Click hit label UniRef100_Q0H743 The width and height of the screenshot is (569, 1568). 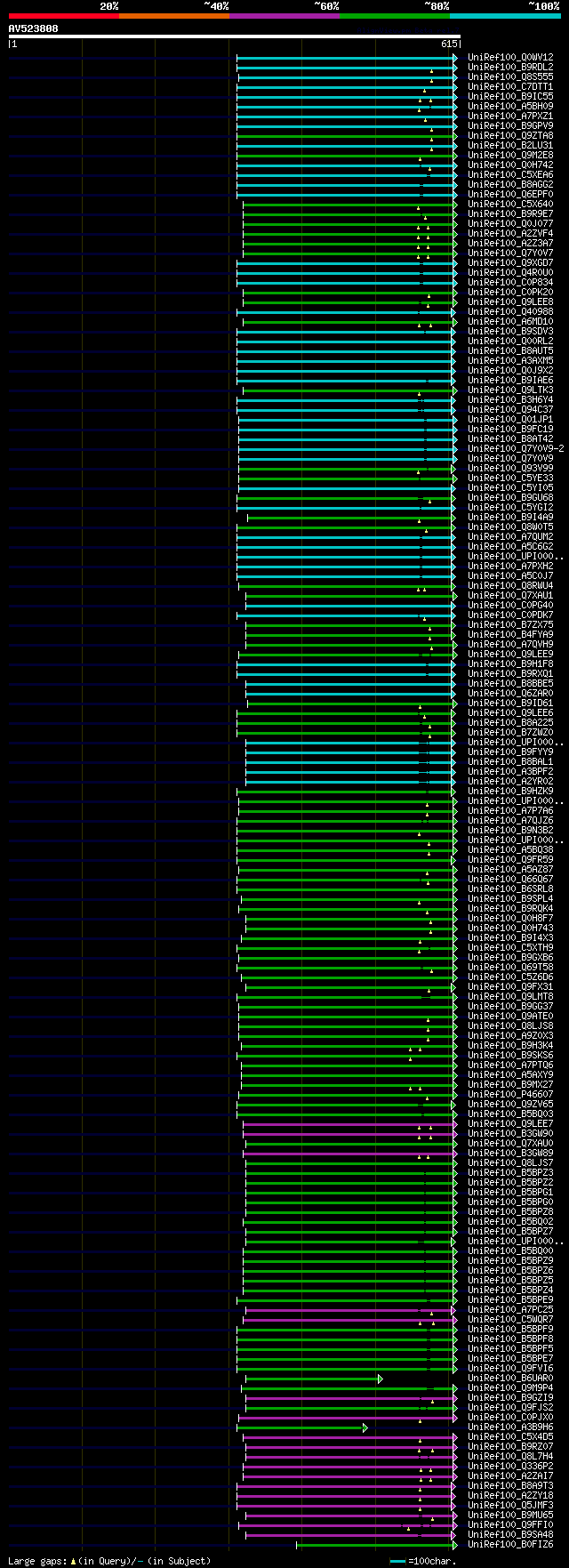point(510,929)
